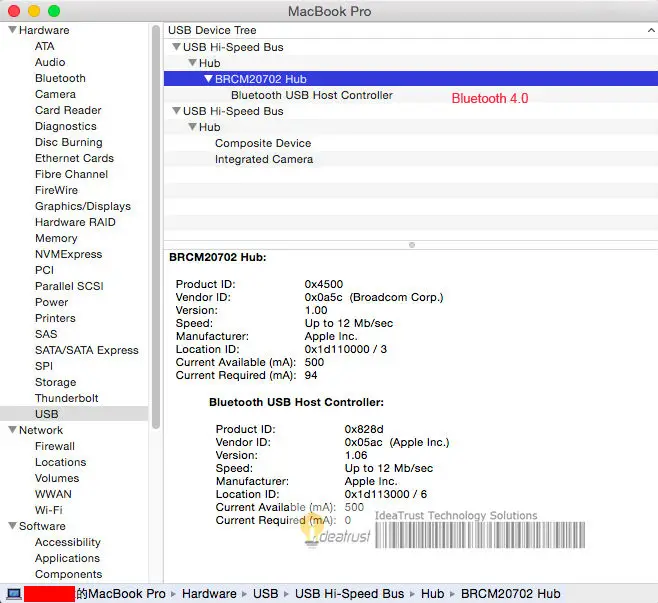Click the laptop icon in path bar
Image resolution: width=658 pixels, height=603 pixels.
click(14, 594)
